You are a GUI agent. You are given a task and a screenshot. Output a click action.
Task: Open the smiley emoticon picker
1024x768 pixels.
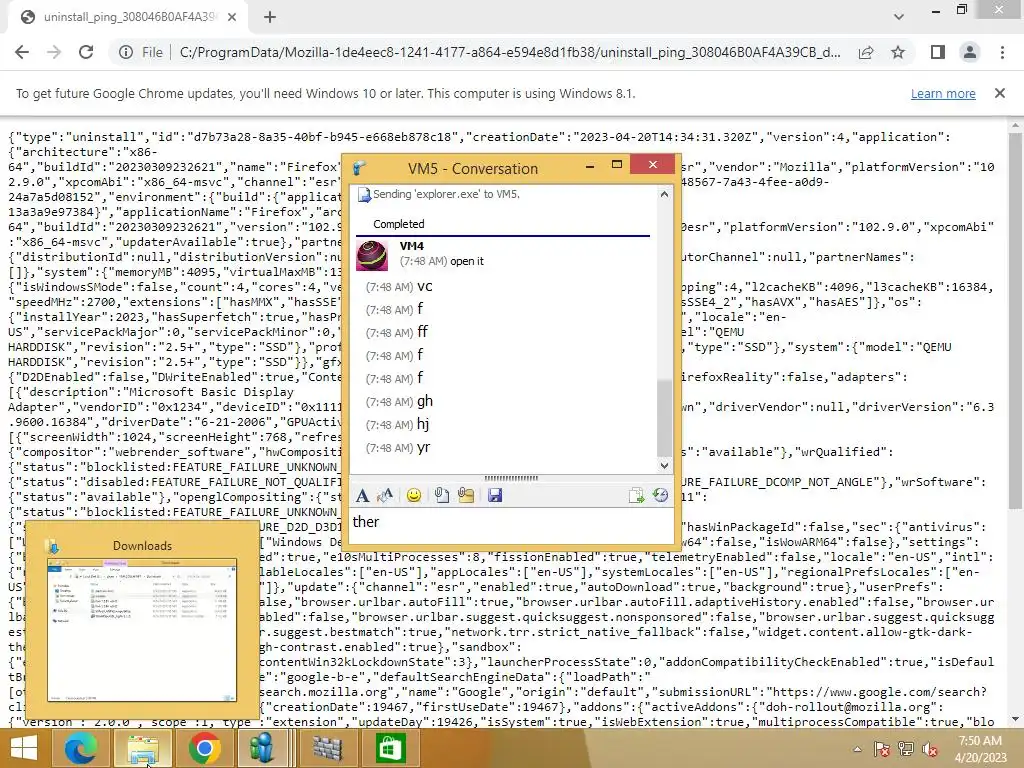click(413, 496)
